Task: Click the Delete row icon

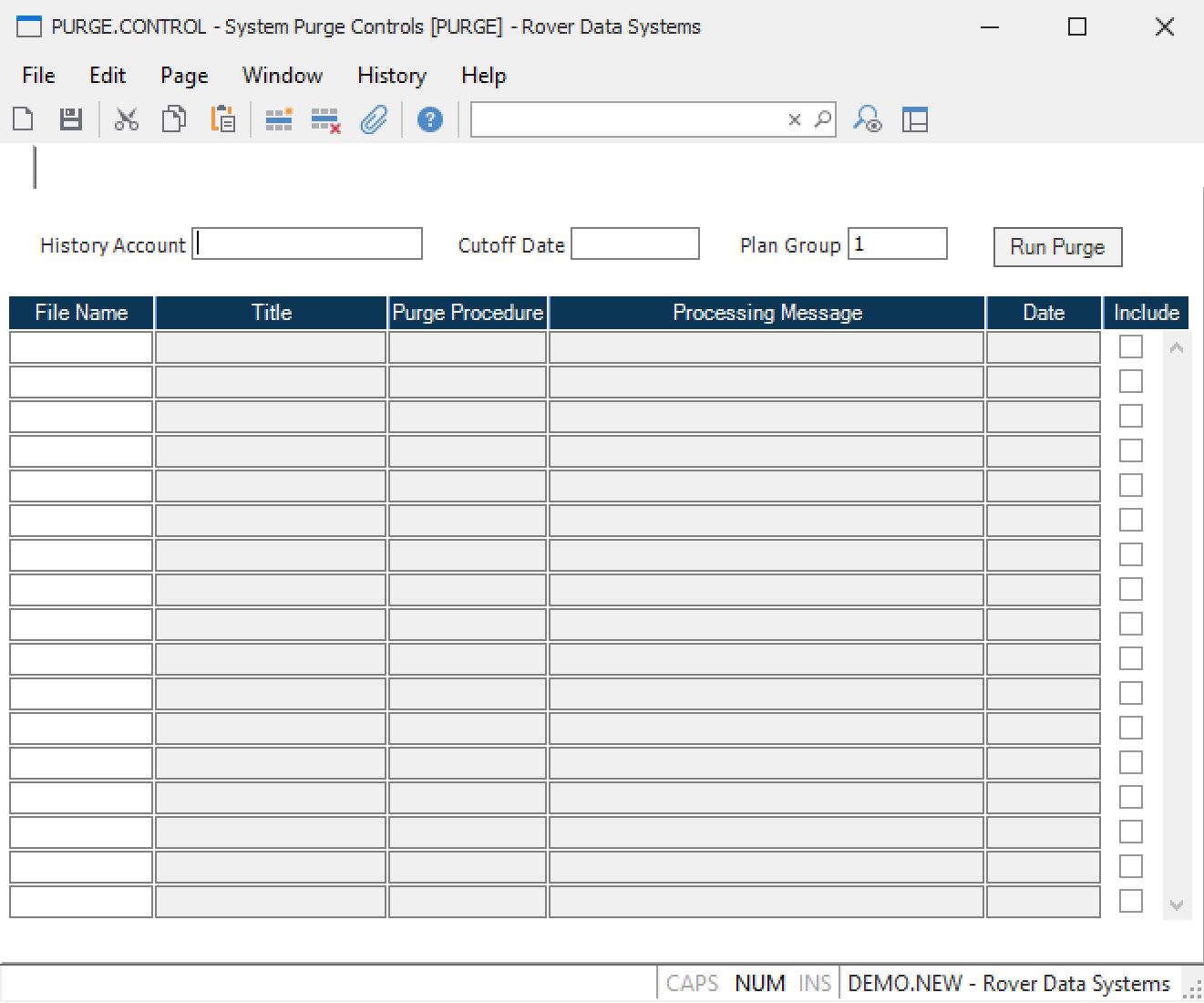Action: click(x=325, y=119)
